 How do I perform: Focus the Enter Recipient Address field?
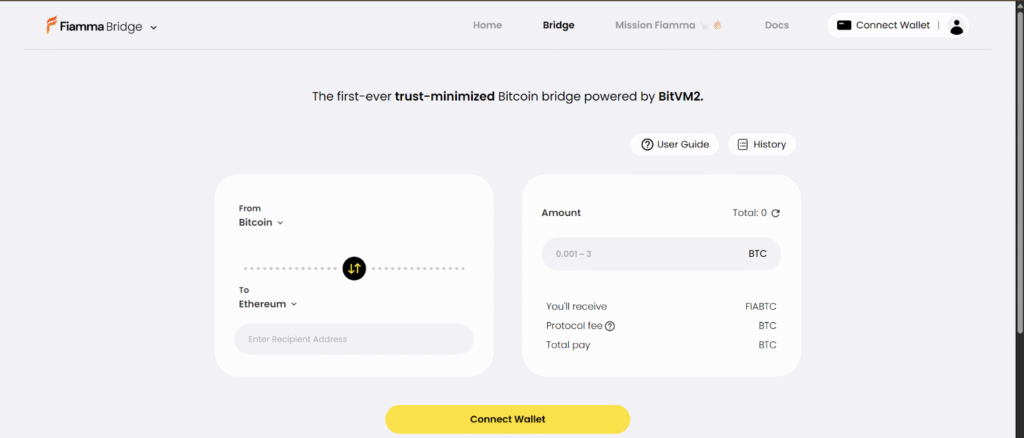pos(353,339)
